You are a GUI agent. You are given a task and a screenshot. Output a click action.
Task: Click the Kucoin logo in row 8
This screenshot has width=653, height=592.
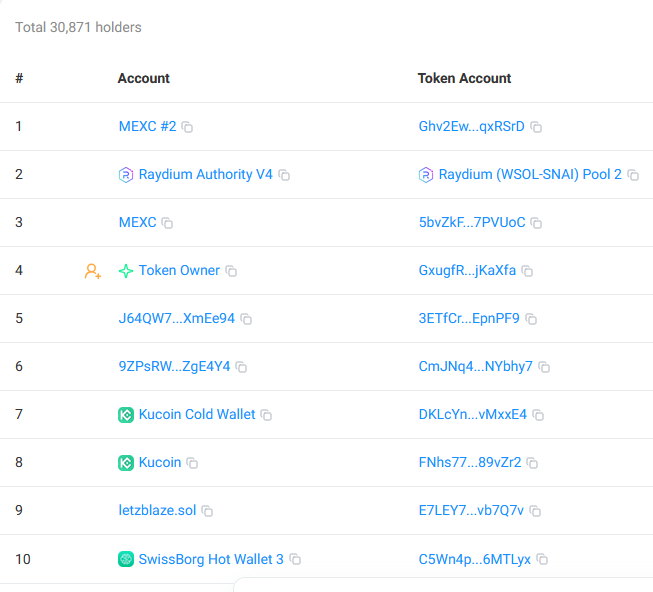[126, 463]
